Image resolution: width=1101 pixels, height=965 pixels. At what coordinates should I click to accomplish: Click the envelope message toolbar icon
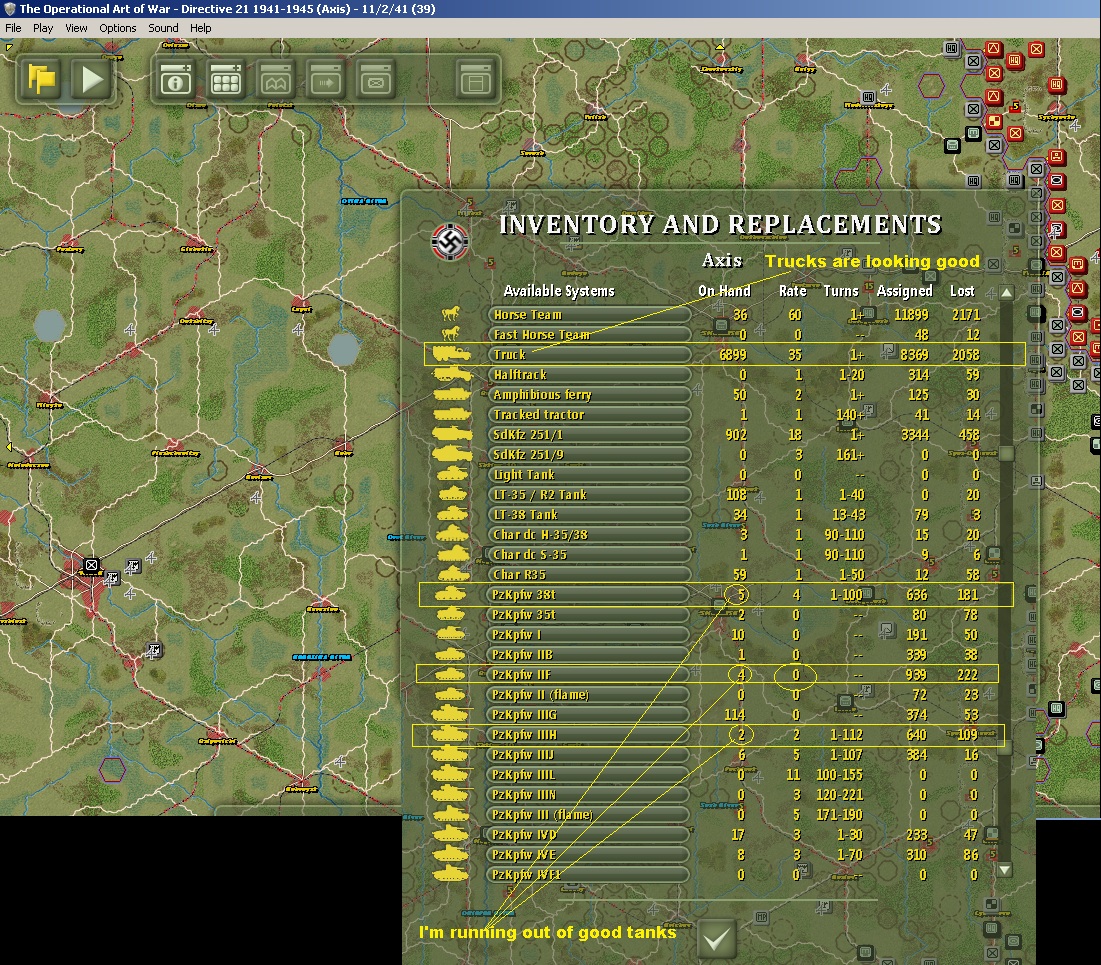[376, 79]
